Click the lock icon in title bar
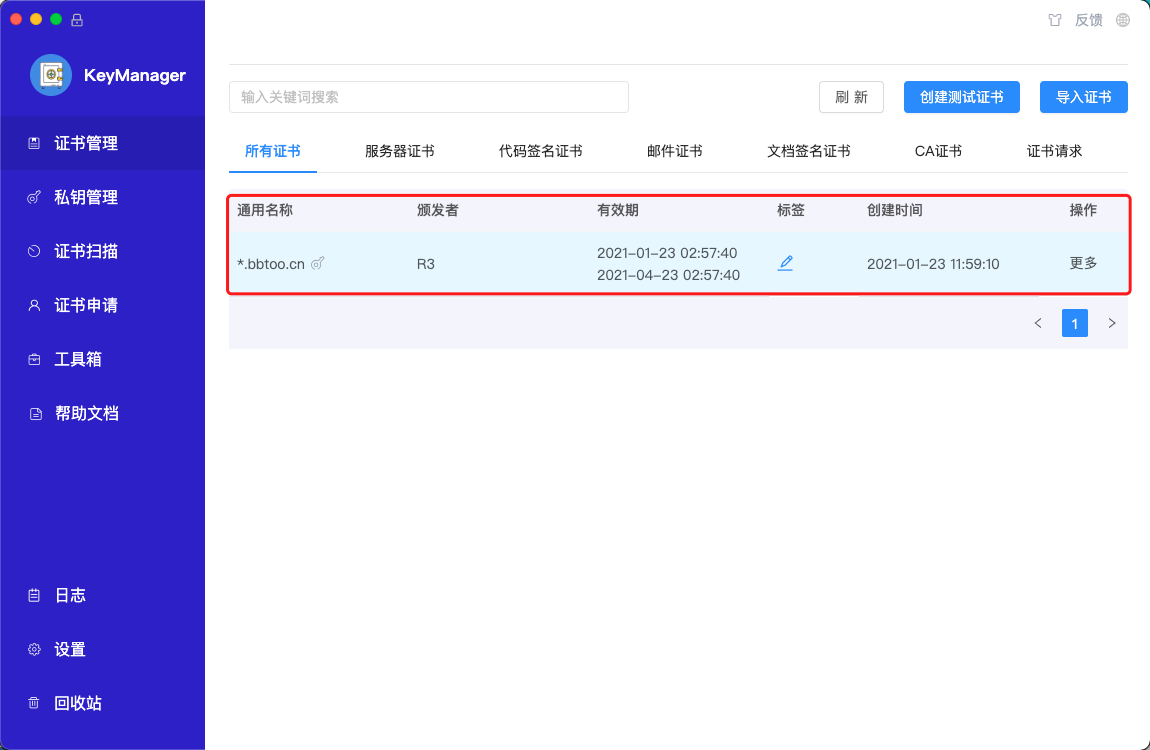The height and width of the screenshot is (750, 1150). (x=78, y=19)
